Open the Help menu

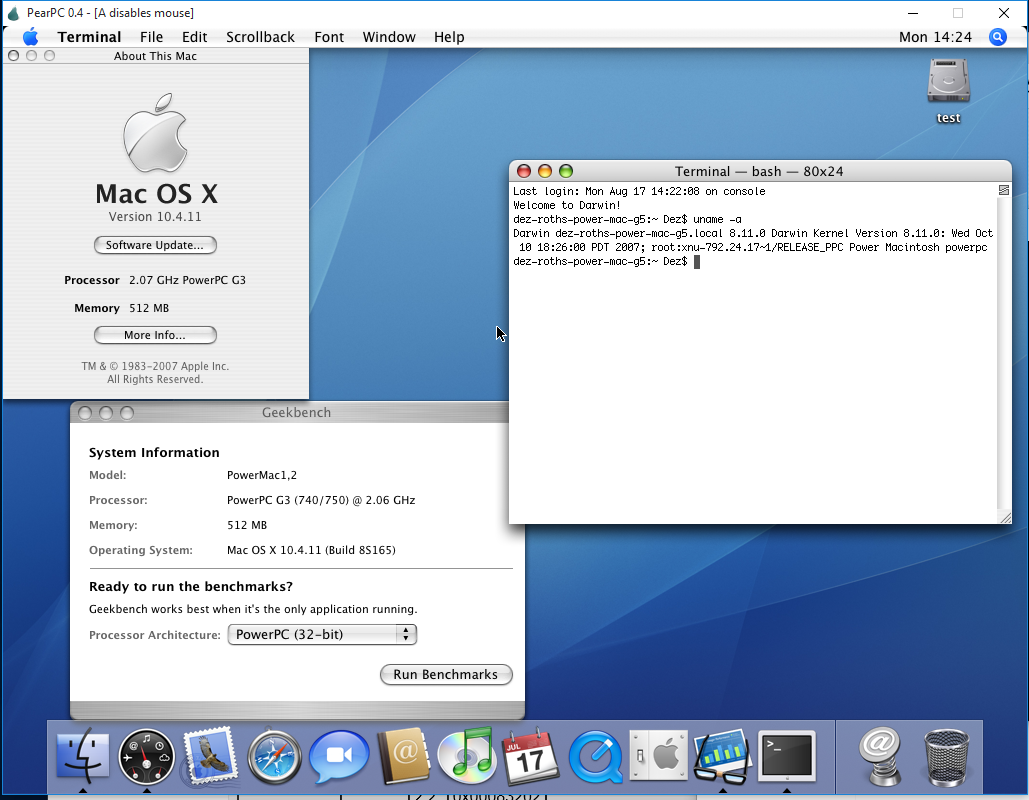pos(449,37)
